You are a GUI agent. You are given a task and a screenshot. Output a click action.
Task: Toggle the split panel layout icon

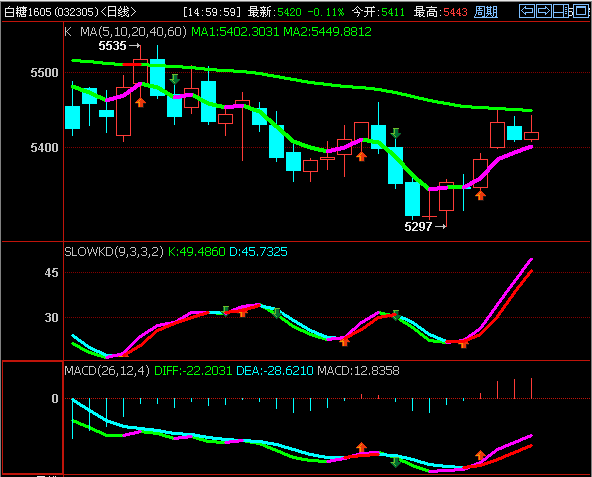(561, 11)
